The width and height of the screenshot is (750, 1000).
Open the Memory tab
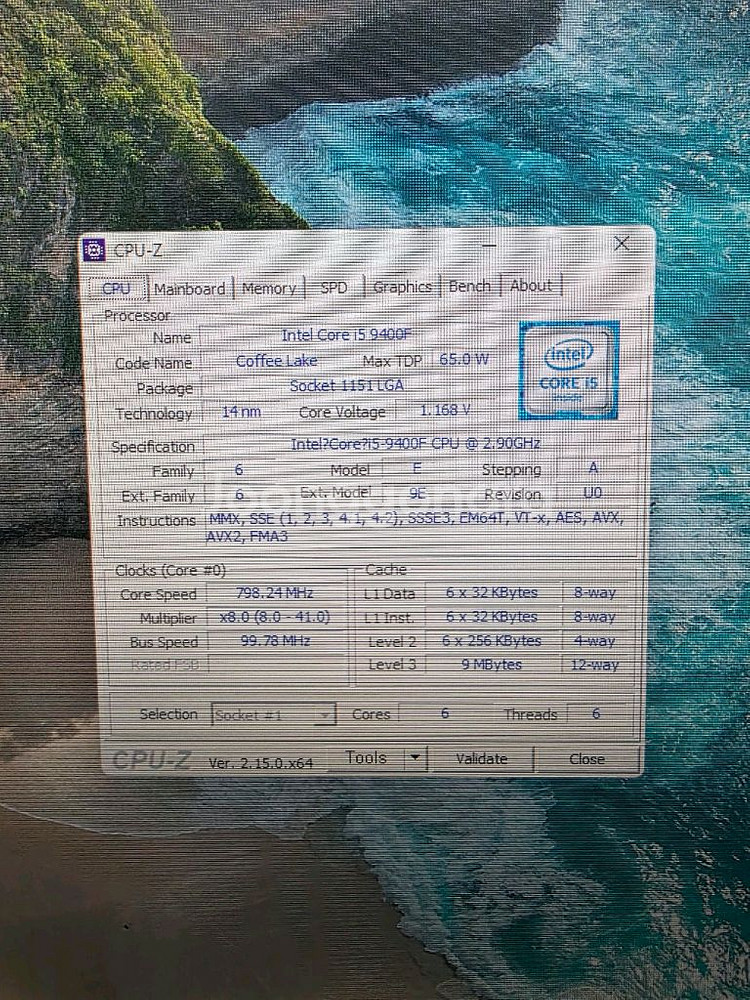(x=268, y=288)
